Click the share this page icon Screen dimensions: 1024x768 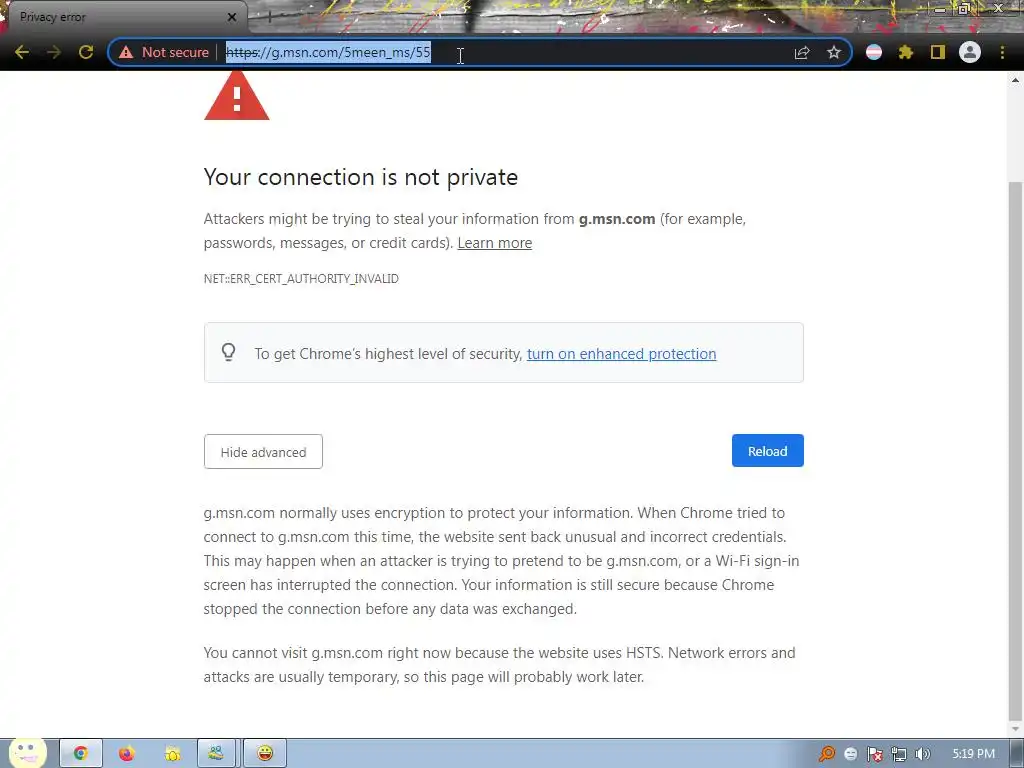point(802,52)
